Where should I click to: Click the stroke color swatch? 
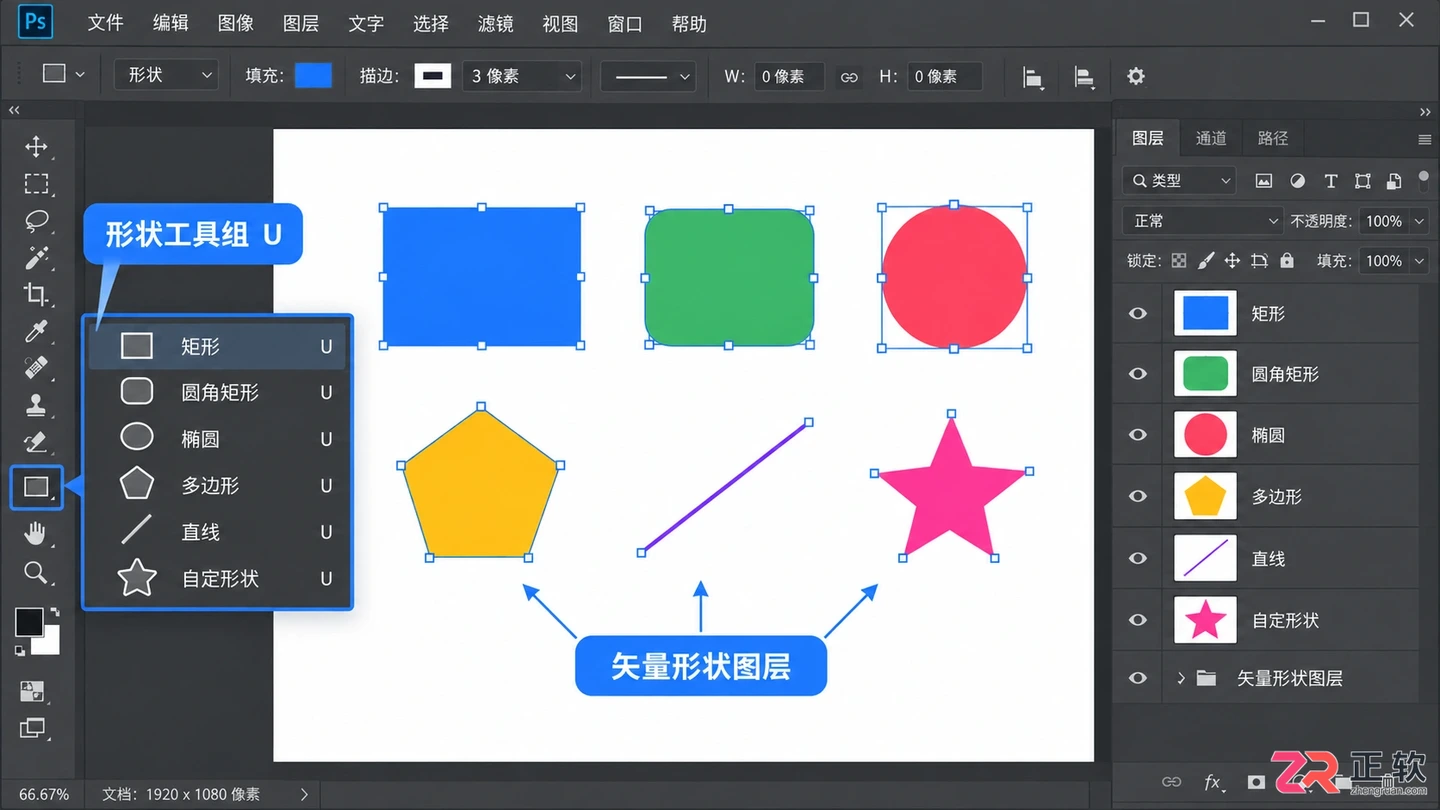point(433,76)
